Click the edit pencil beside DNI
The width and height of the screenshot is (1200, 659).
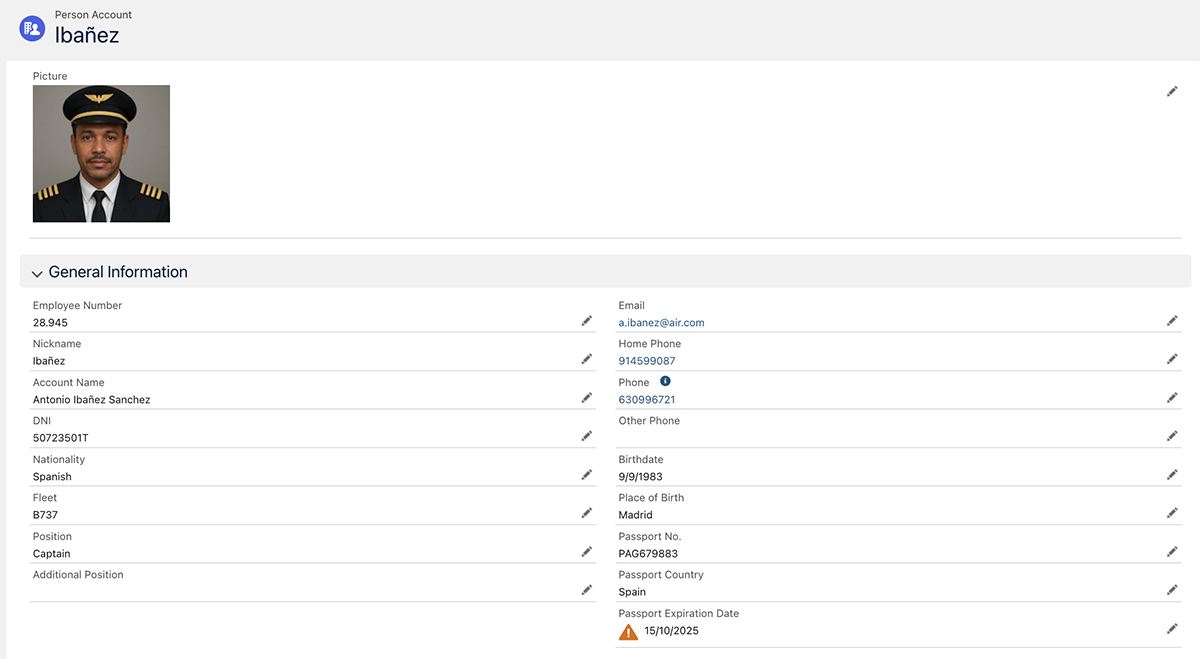587,436
